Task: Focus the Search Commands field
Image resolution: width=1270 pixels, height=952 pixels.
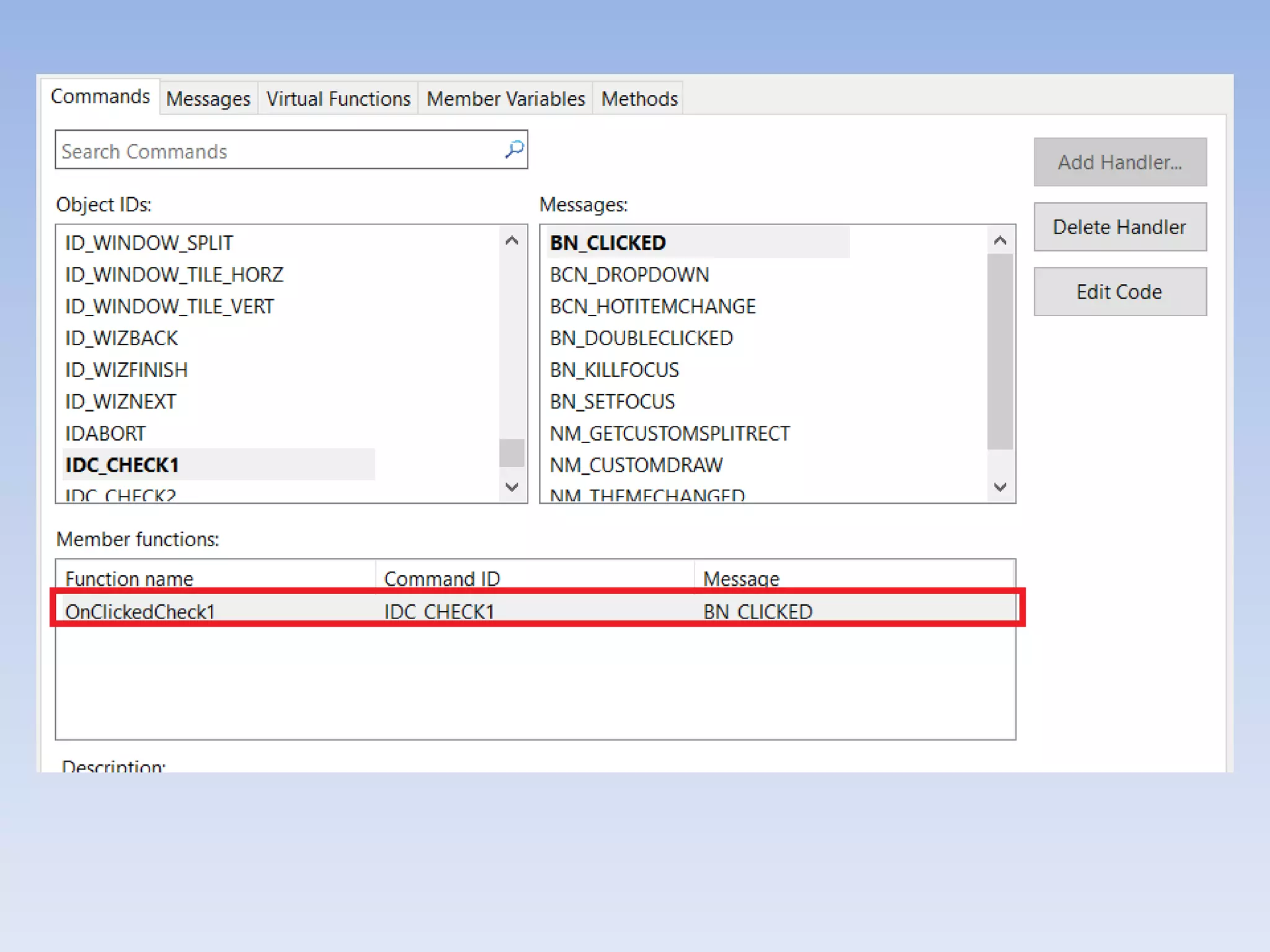Action: [x=279, y=151]
